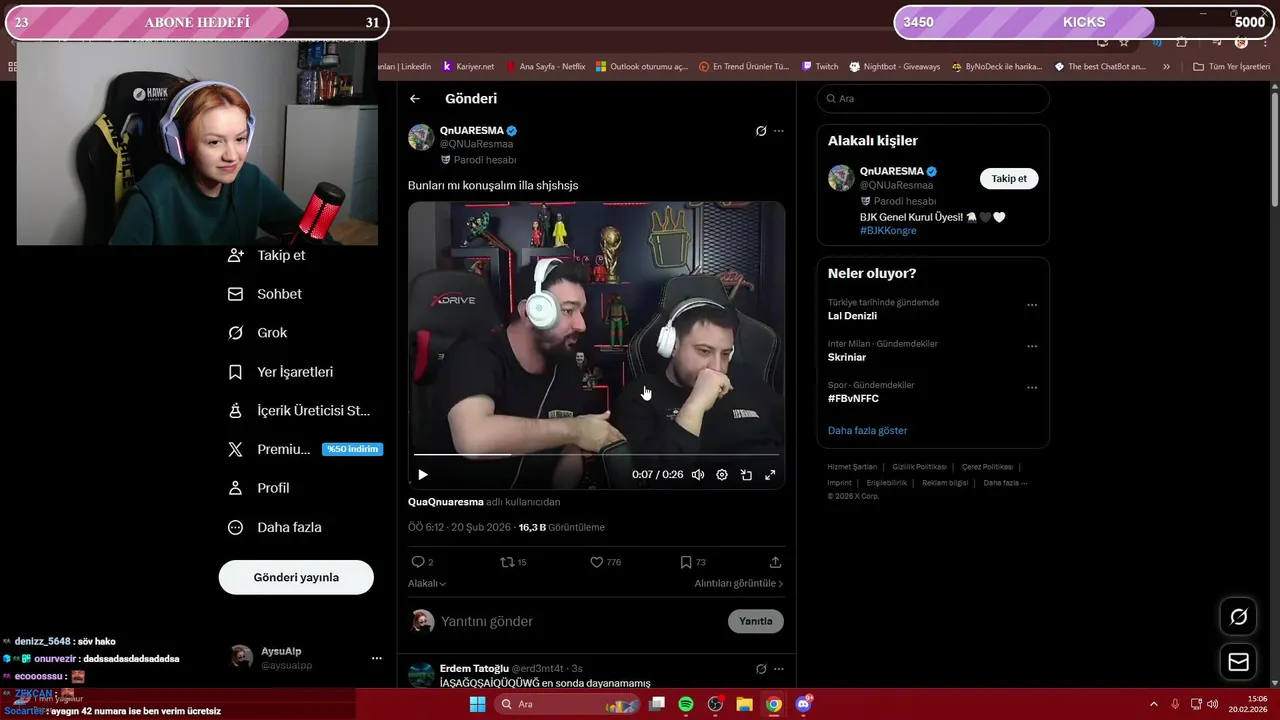
Task: Open more options on QnUARESMA post
Action: 779,131
